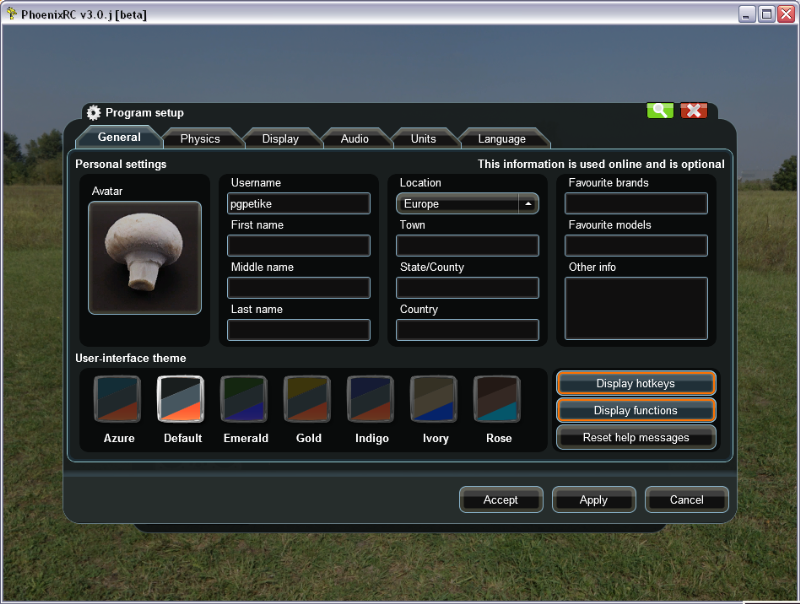Screen dimensions: 800x604
Task: Click inside the Username field
Action: click(298, 204)
